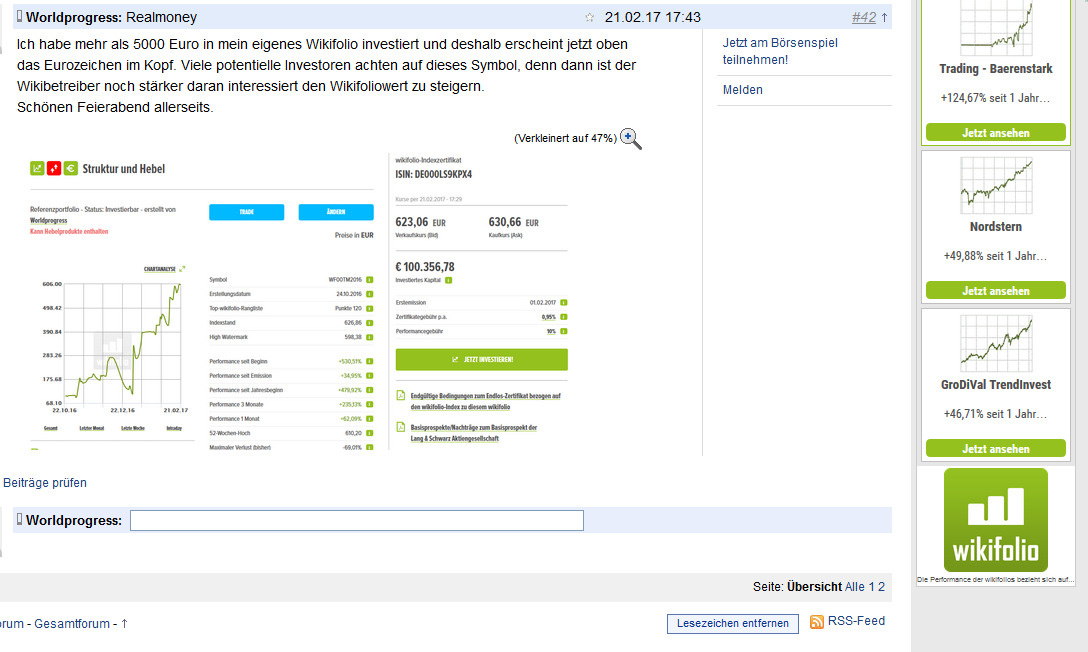Open the embedded wikifolio screenshot image

300,302
